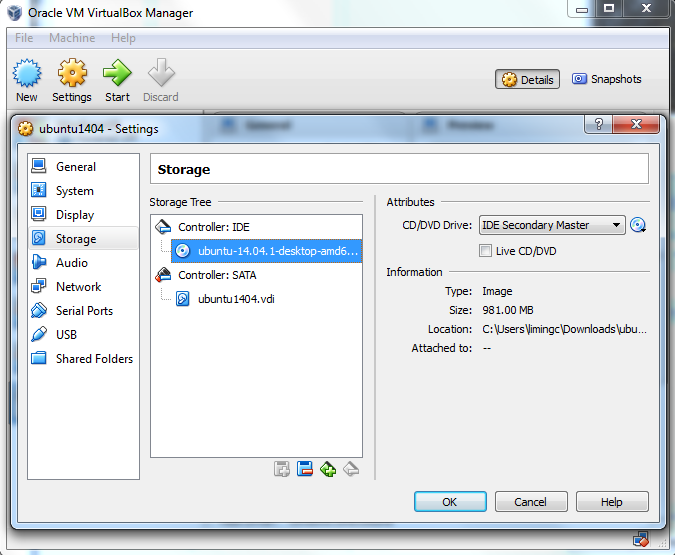The height and width of the screenshot is (555, 675).
Task: Open the Serial Ports settings icon
Action: tap(39, 310)
